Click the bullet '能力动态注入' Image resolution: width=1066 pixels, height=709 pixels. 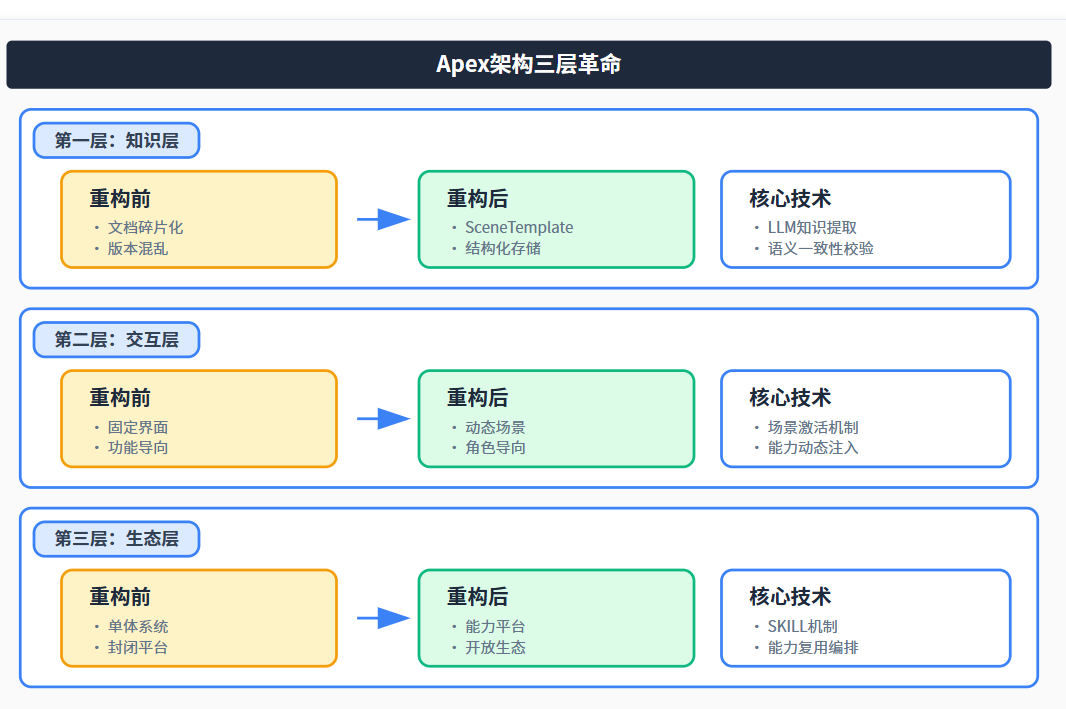(812, 448)
